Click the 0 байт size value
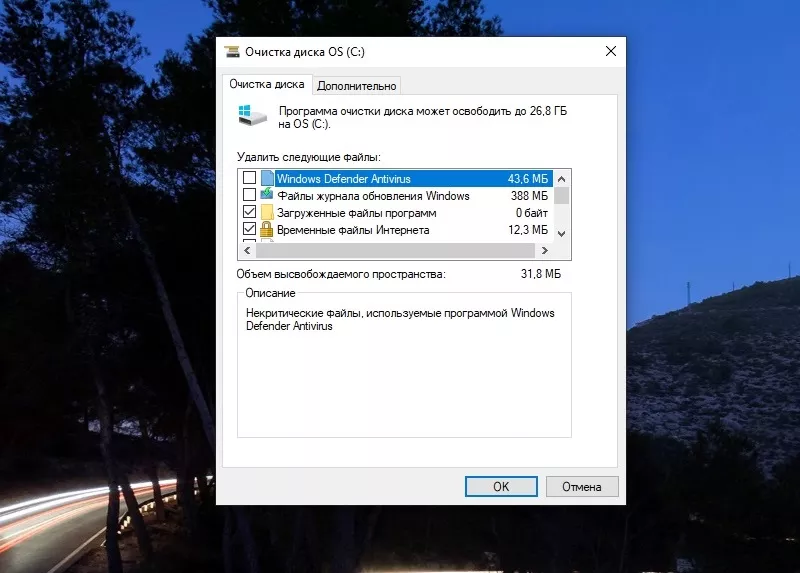The width and height of the screenshot is (800, 573). pyautogui.click(x=531, y=213)
